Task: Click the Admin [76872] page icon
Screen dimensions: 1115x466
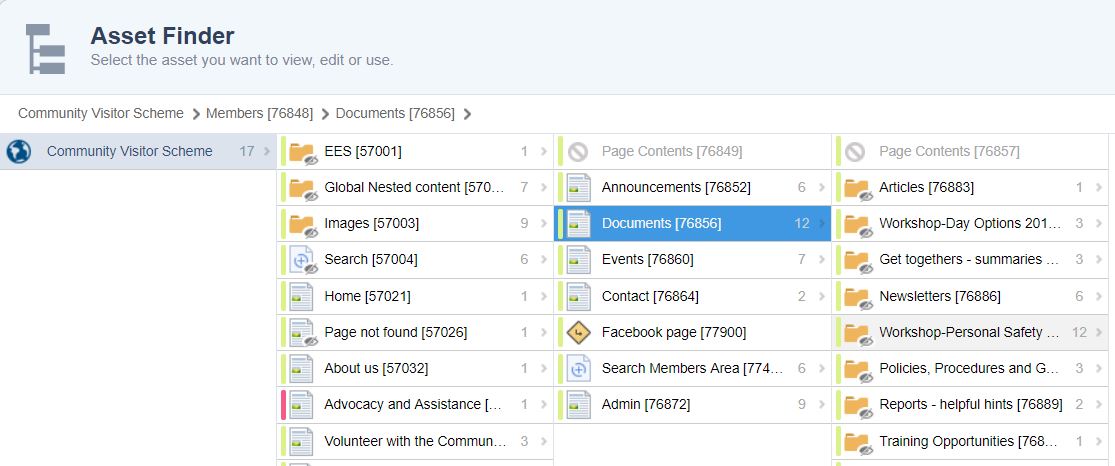Action: [579, 405]
